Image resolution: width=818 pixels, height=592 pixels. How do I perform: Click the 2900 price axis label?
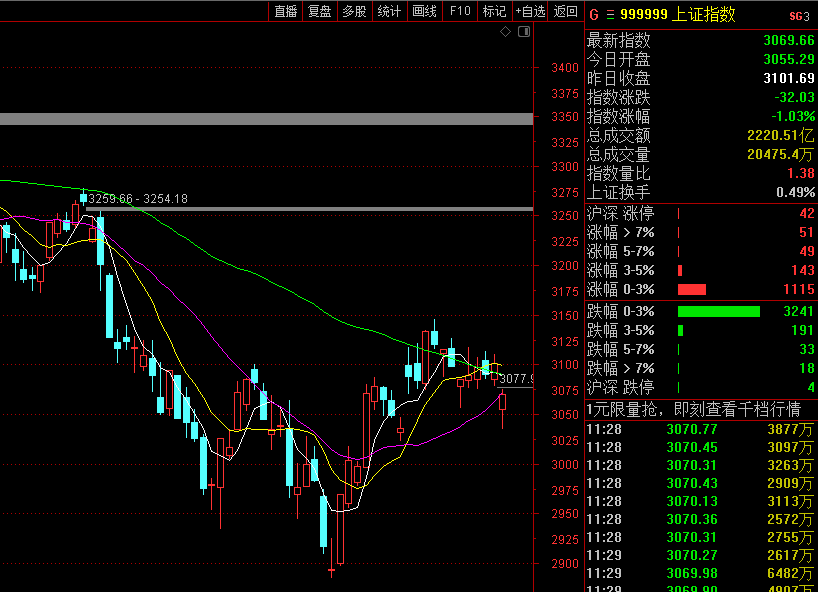click(565, 563)
